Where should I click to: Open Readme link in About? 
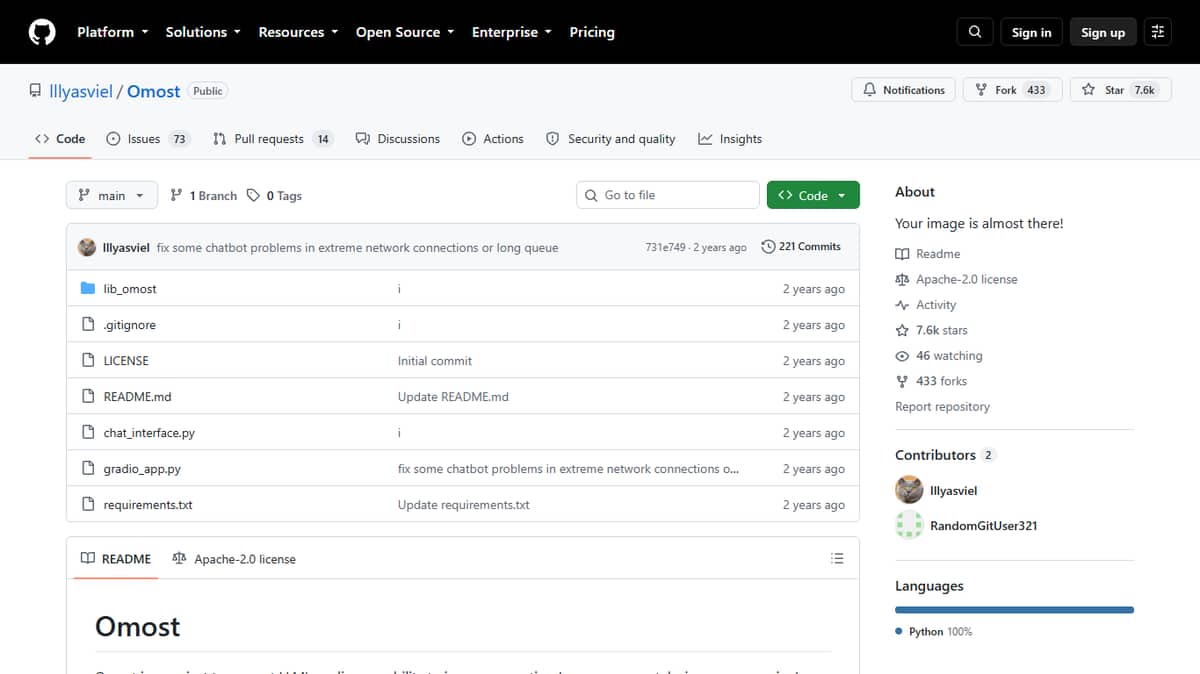pos(928,254)
